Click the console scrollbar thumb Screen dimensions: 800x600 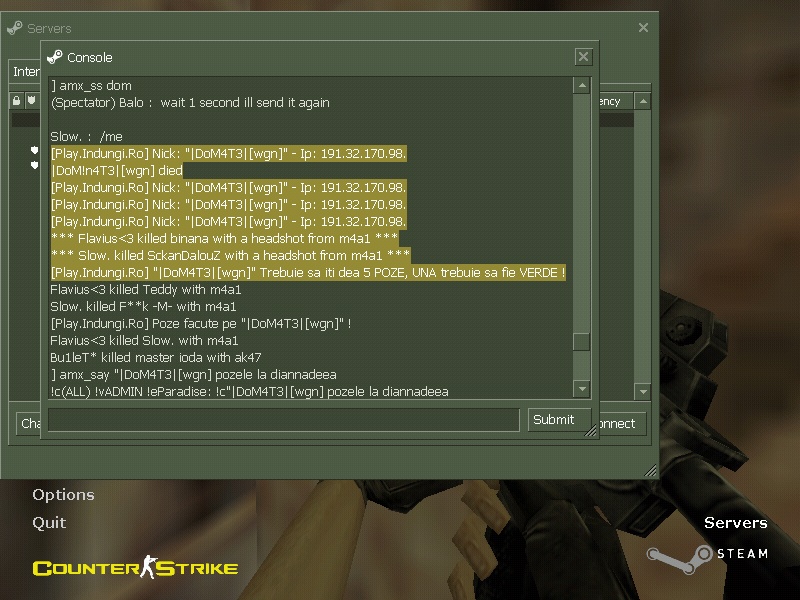(581, 341)
